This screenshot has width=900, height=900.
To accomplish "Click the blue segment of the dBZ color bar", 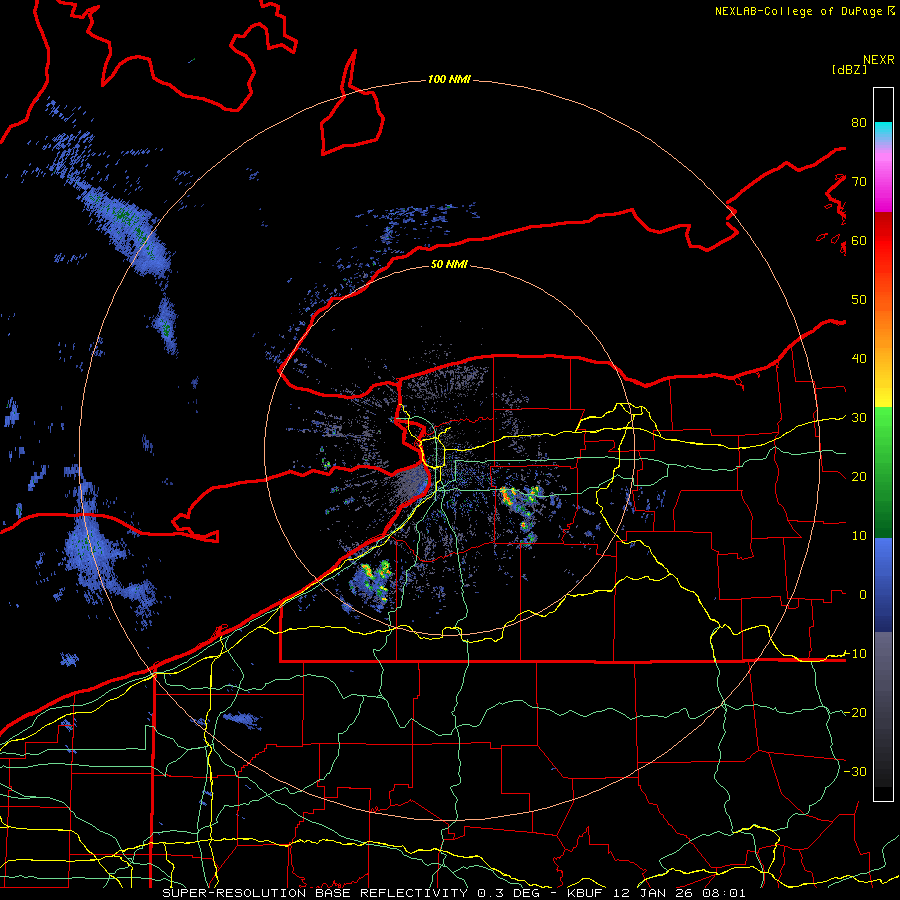I will tap(883, 584).
